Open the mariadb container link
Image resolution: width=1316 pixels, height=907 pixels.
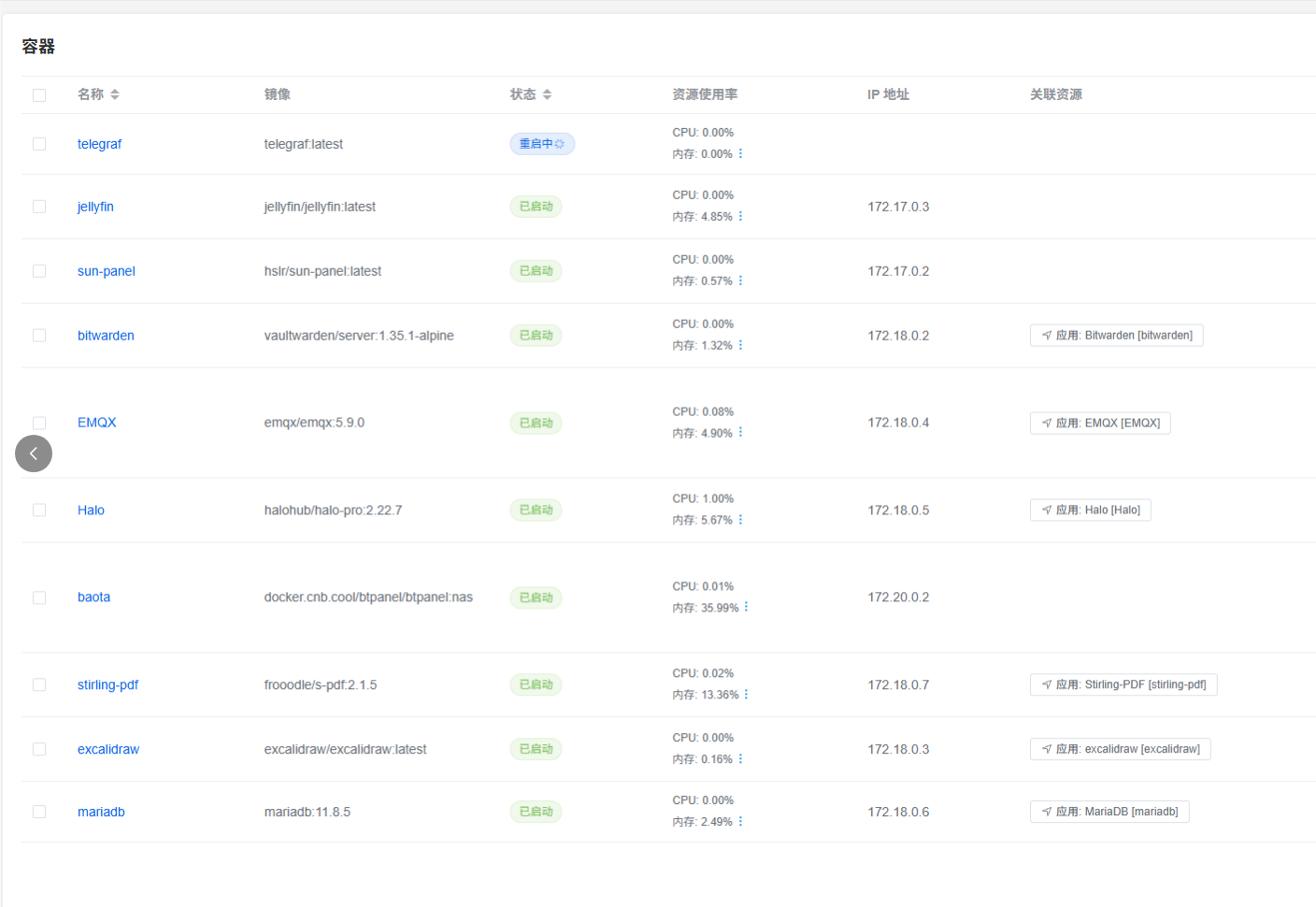point(101,812)
